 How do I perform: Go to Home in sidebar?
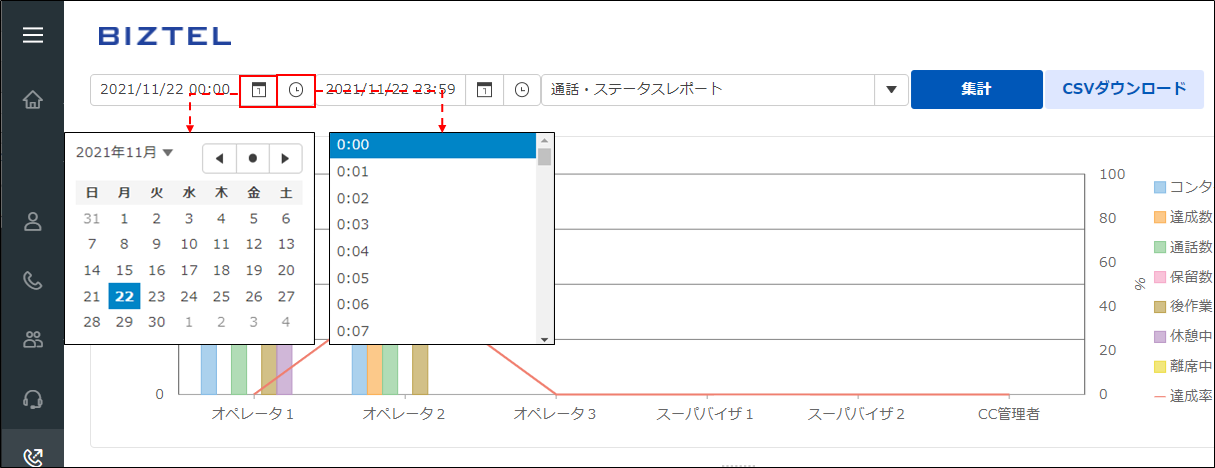[x=33, y=99]
